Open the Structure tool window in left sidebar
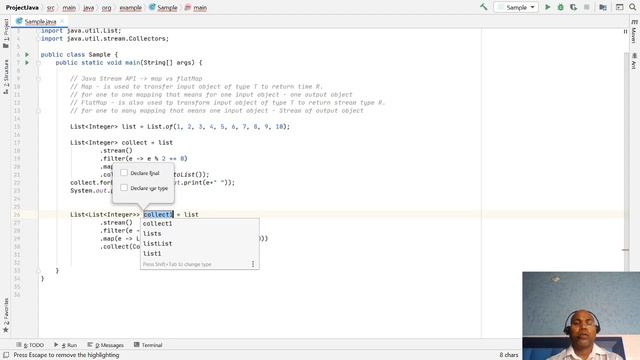640x360 pixels. coord(6,77)
